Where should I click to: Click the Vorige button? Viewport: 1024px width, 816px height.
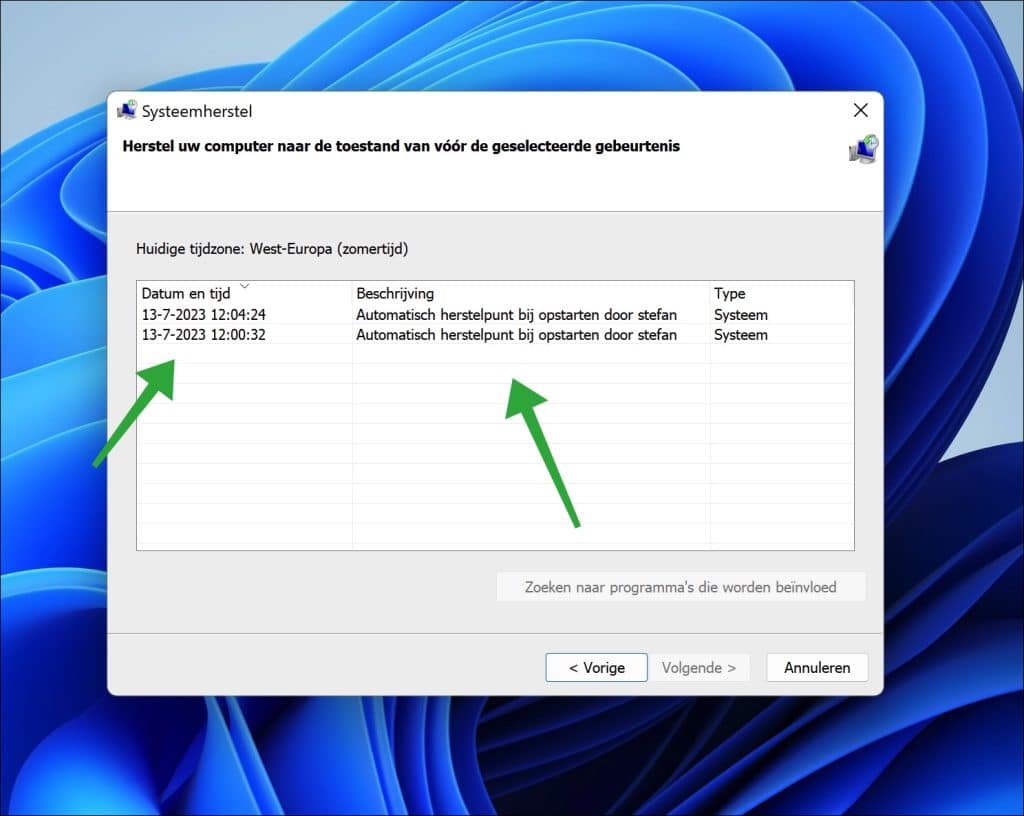coord(596,667)
